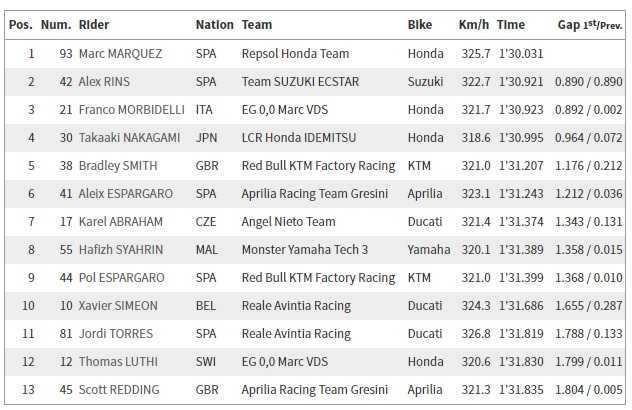Click Scott REDDING rider name

point(119,390)
